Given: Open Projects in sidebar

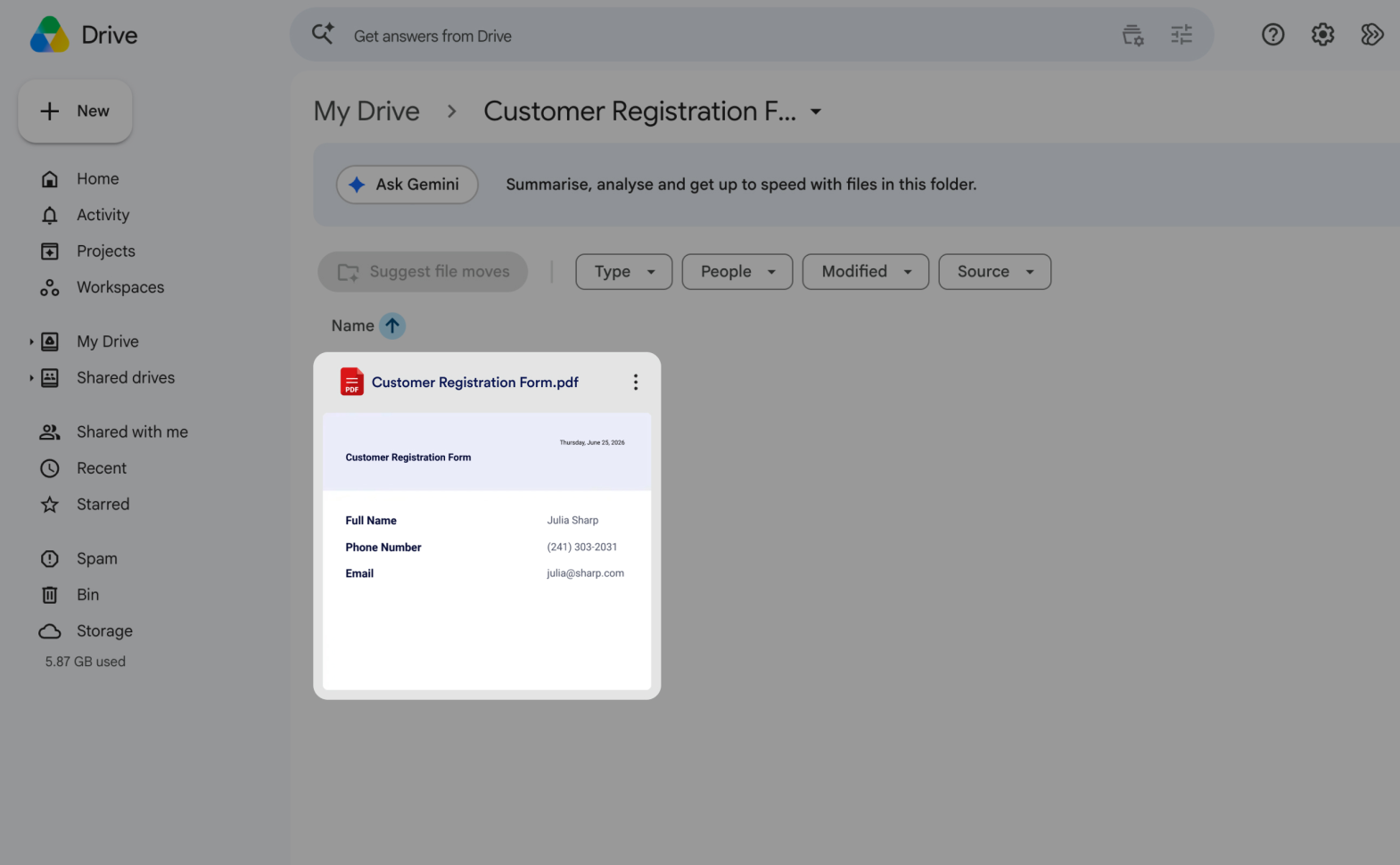Looking at the screenshot, I should [106, 251].
